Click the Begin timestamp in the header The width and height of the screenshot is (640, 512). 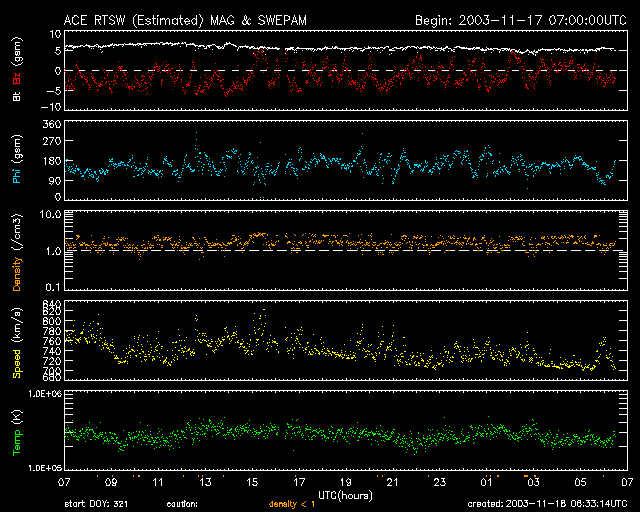pos(520,20)
